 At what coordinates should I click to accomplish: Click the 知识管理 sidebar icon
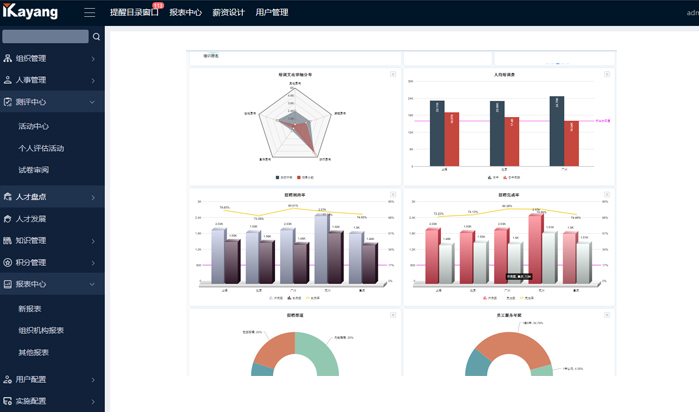pyautogui.click(x=8, y=240)
